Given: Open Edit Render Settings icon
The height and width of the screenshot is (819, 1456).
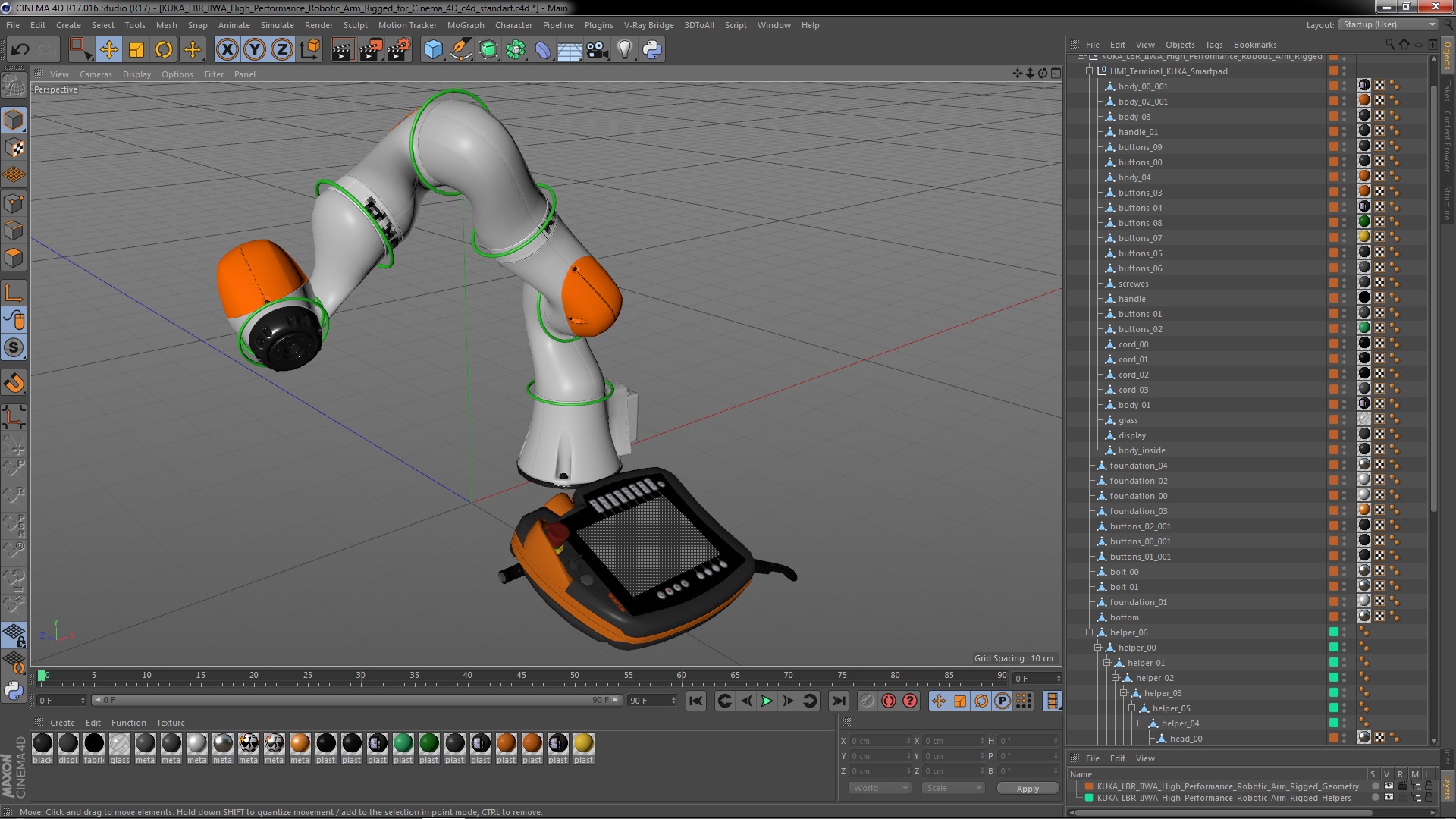Looking at the screenshot, I should 399,50.
